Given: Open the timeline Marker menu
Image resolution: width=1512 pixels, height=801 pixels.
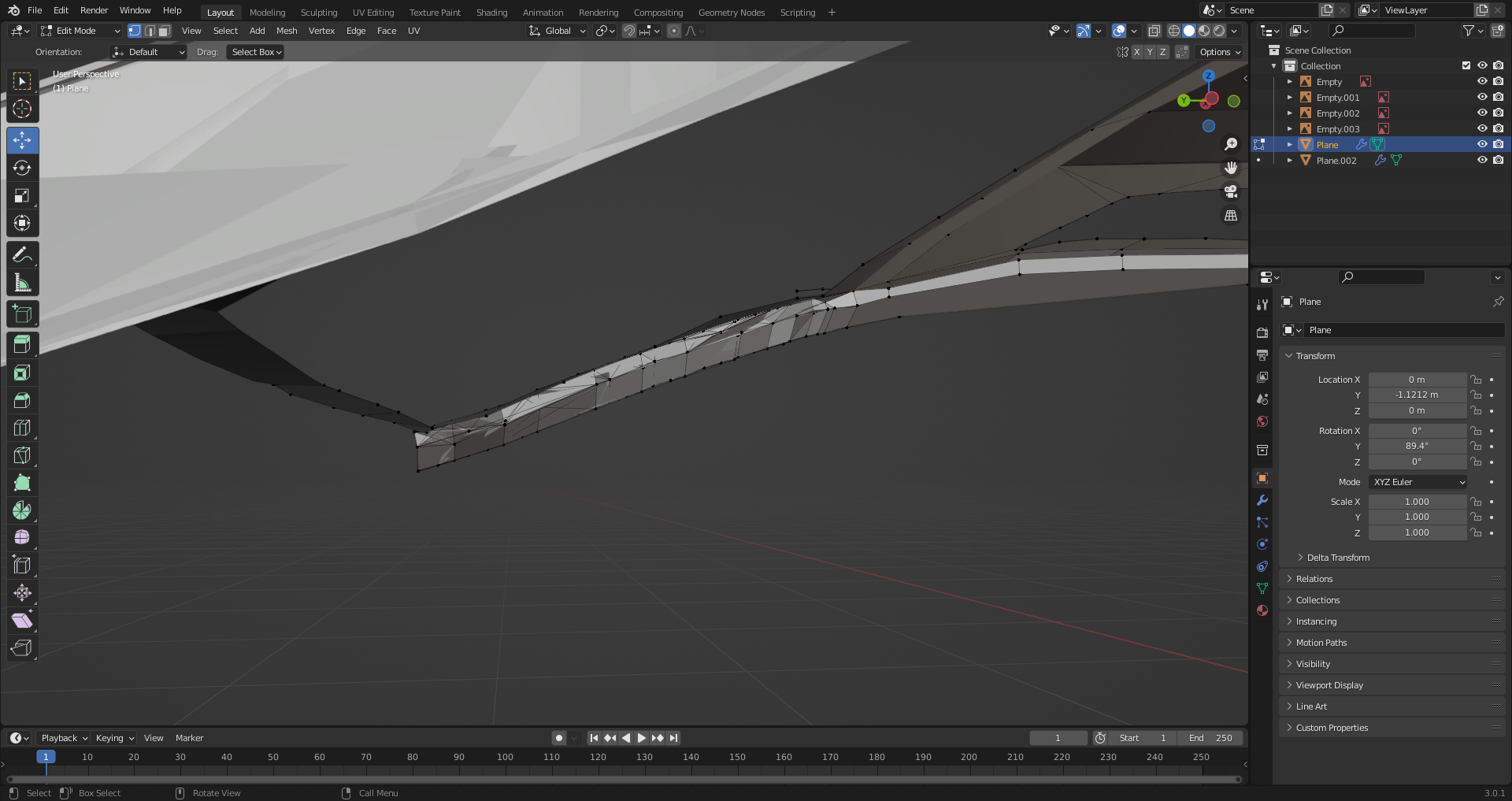Looking at the screenshot, I should point(189,738).
